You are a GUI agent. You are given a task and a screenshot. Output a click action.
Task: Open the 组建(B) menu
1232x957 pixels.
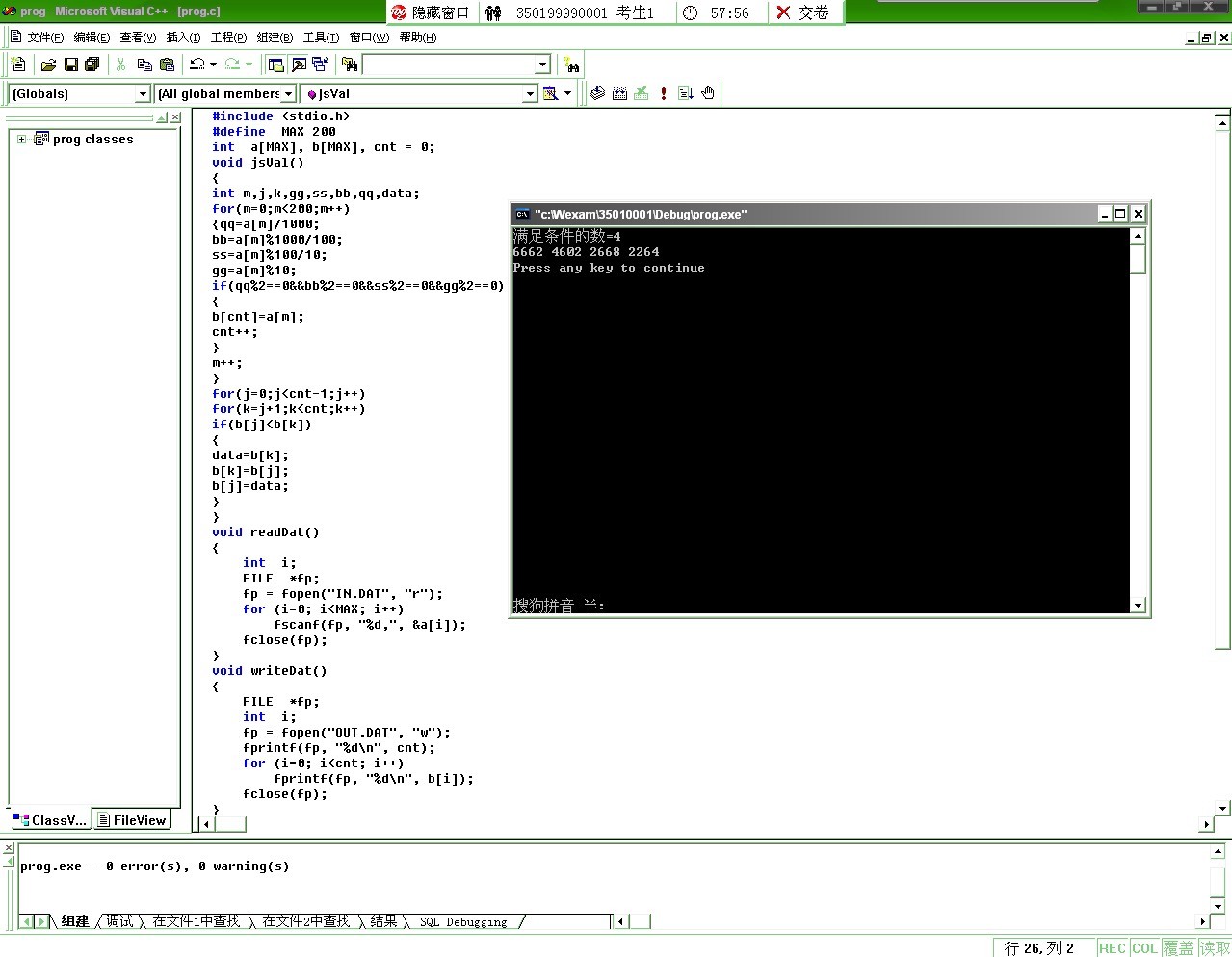pos(275,38)
